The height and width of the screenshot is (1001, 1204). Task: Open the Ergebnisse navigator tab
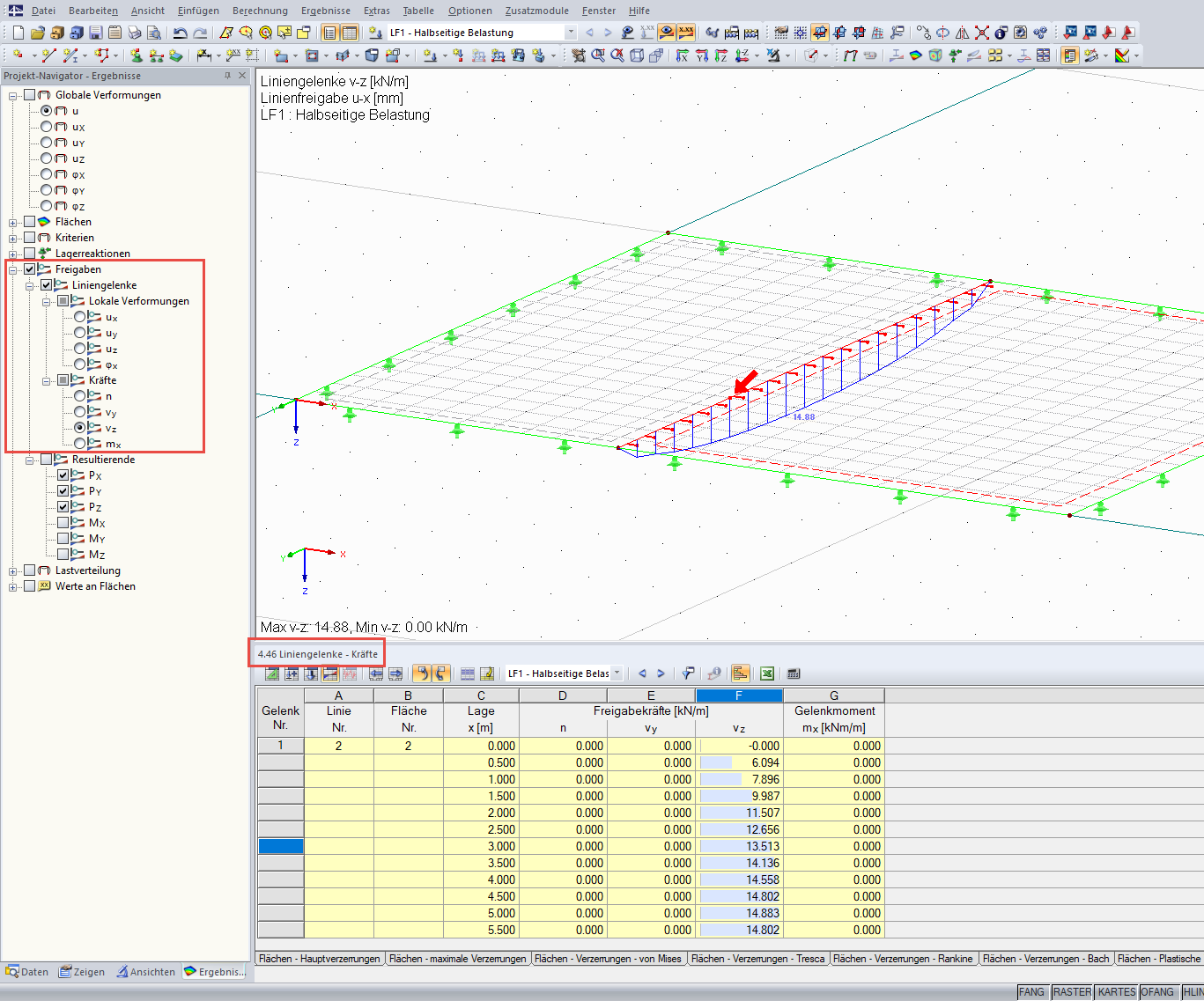tap(215, 972)
